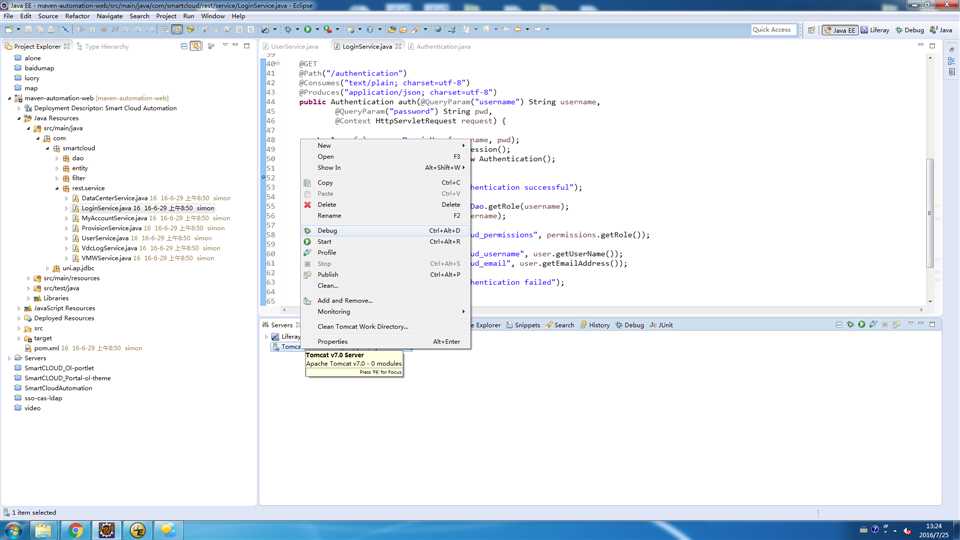Image resolution: width=960 pixels, height=540 pixels.
Task: Click Windows Start button on taskbar
Action: (13, 530)
